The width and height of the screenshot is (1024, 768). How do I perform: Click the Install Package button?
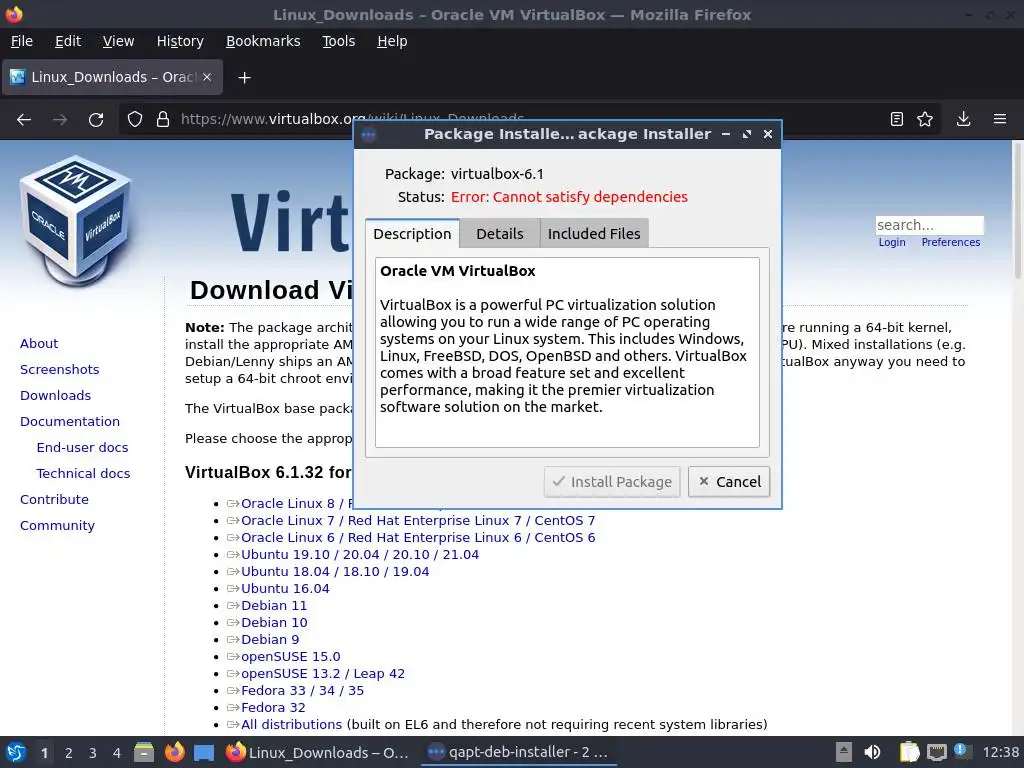612,482
